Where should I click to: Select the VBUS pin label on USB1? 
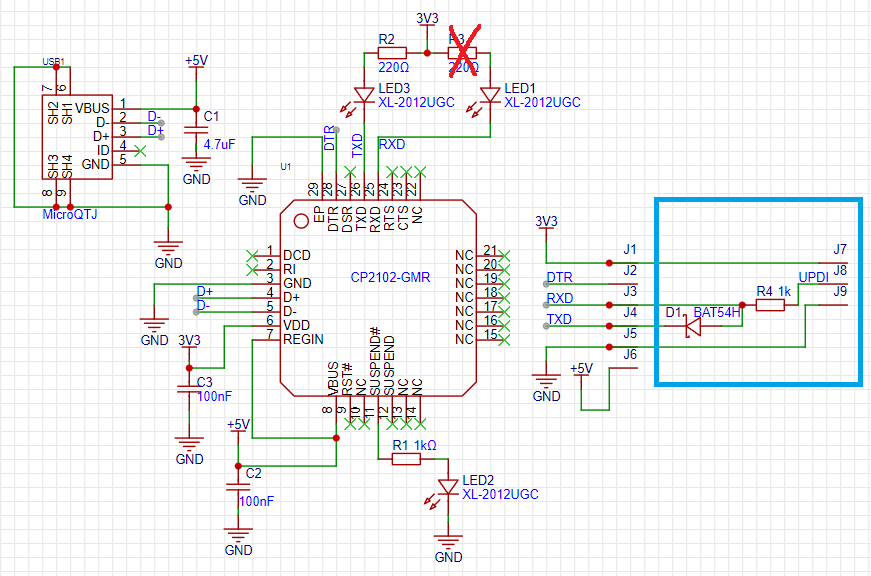pyautogui.click(x=94, y=107)
